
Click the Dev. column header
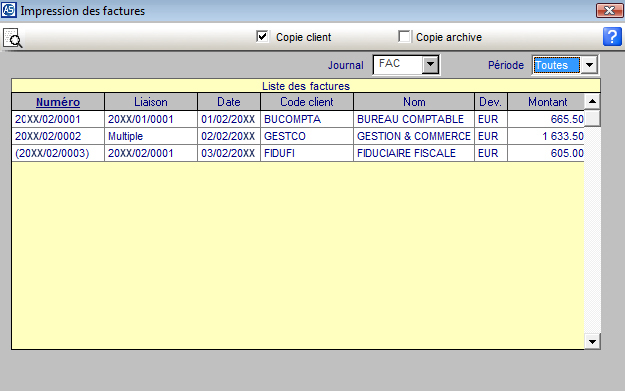click(491, 102)
